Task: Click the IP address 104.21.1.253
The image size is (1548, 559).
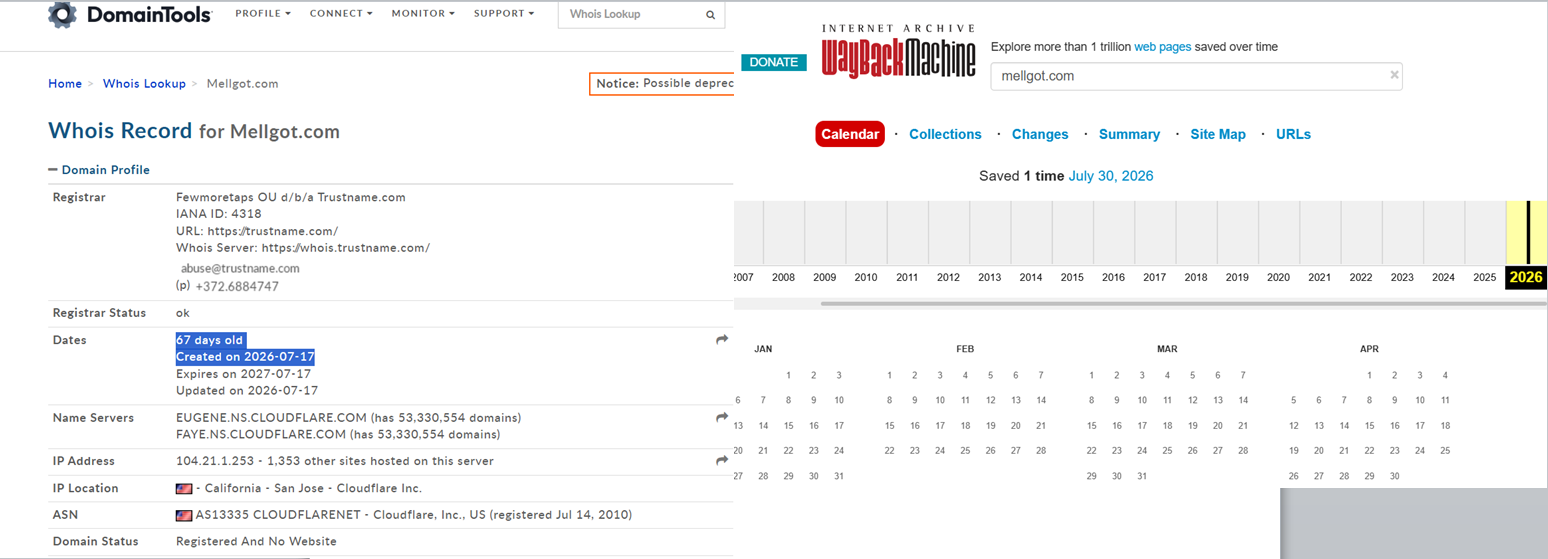Action: (x=215, y=462)
